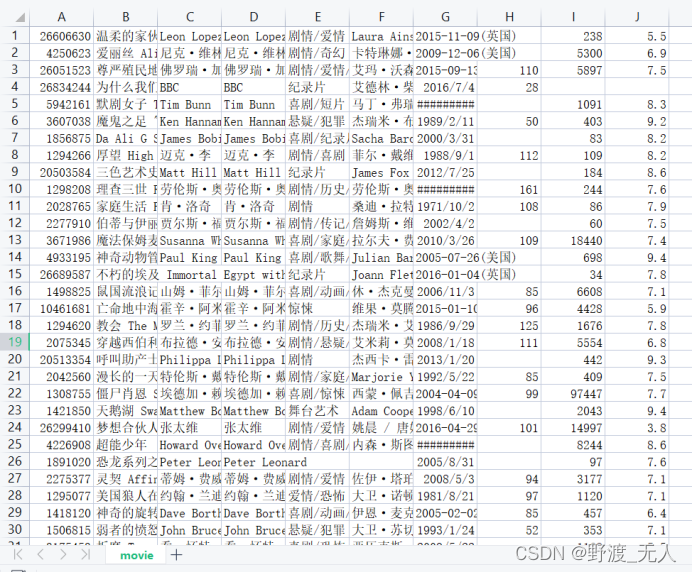This screenshot has height=573, width=692.
Task: Select row 30 header
Action: [x=15, y=529]
